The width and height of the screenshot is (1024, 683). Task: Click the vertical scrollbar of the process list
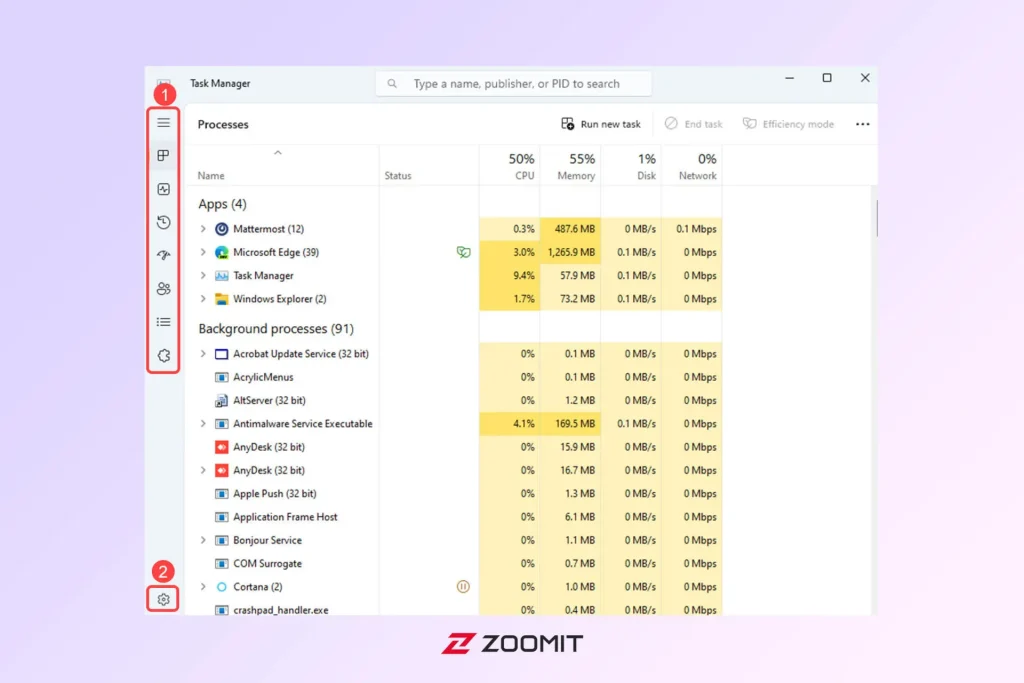[x=876, y=218]
